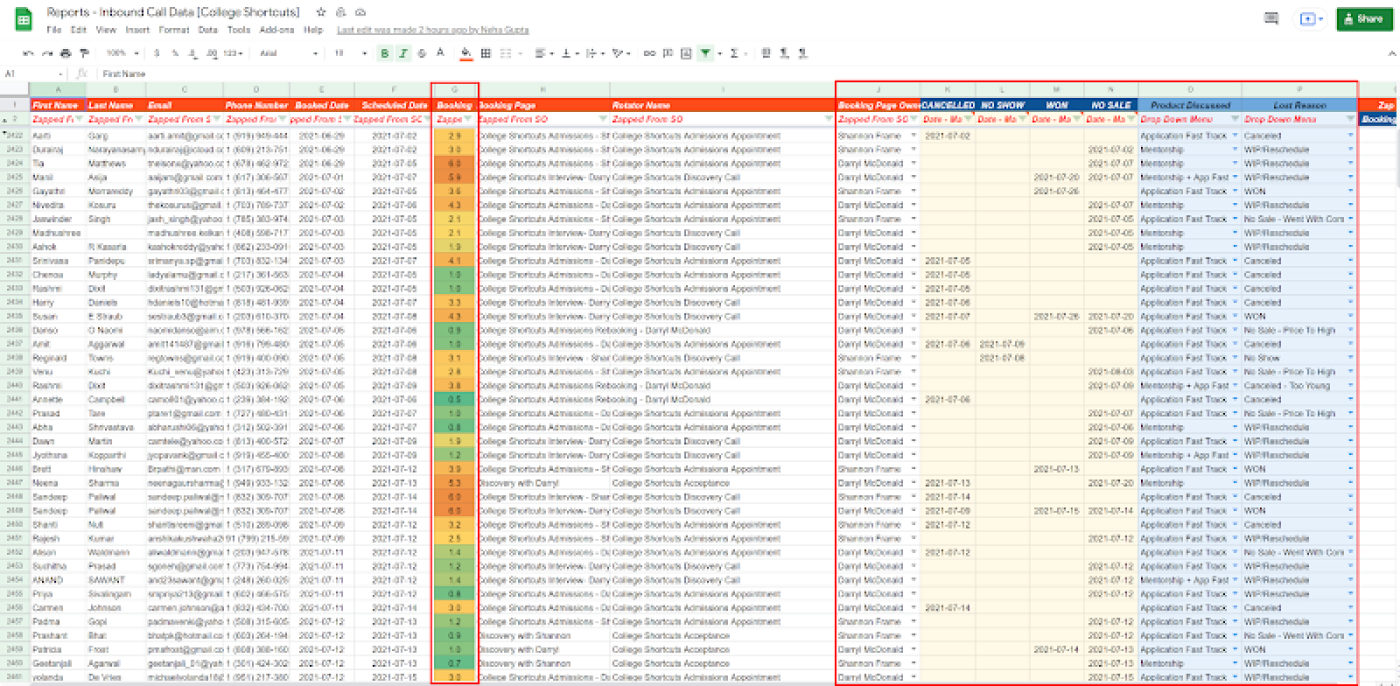Click the fill color swatch icon
The width and height of the screenshot is (1400, 686).
[x=465, y=53]
